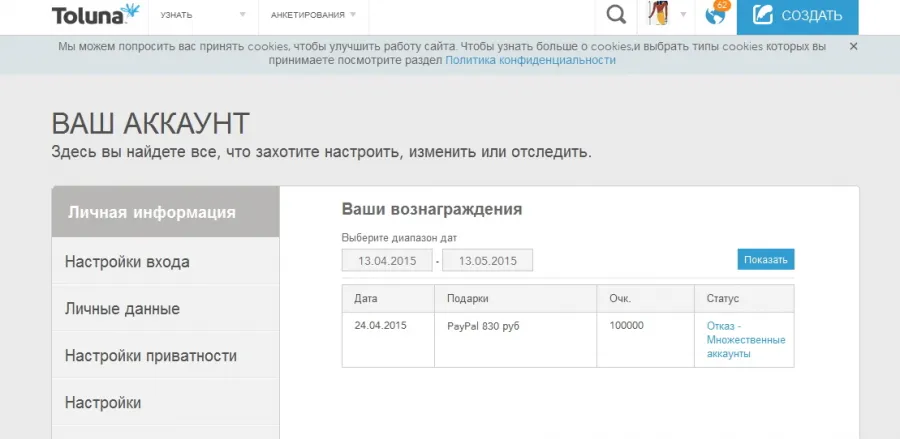Select the 24.04.2015 date cell

(x=389, y=340)
